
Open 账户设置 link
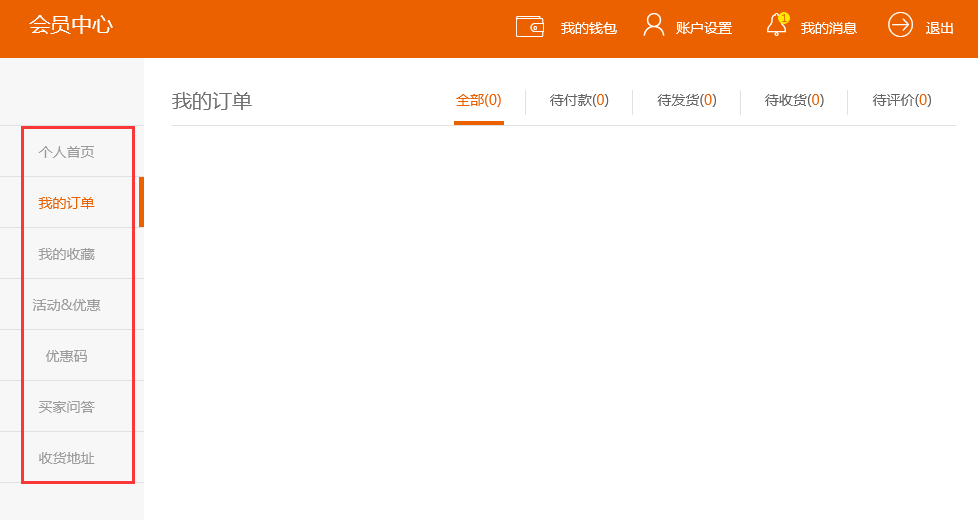click(x=704, y=28)
